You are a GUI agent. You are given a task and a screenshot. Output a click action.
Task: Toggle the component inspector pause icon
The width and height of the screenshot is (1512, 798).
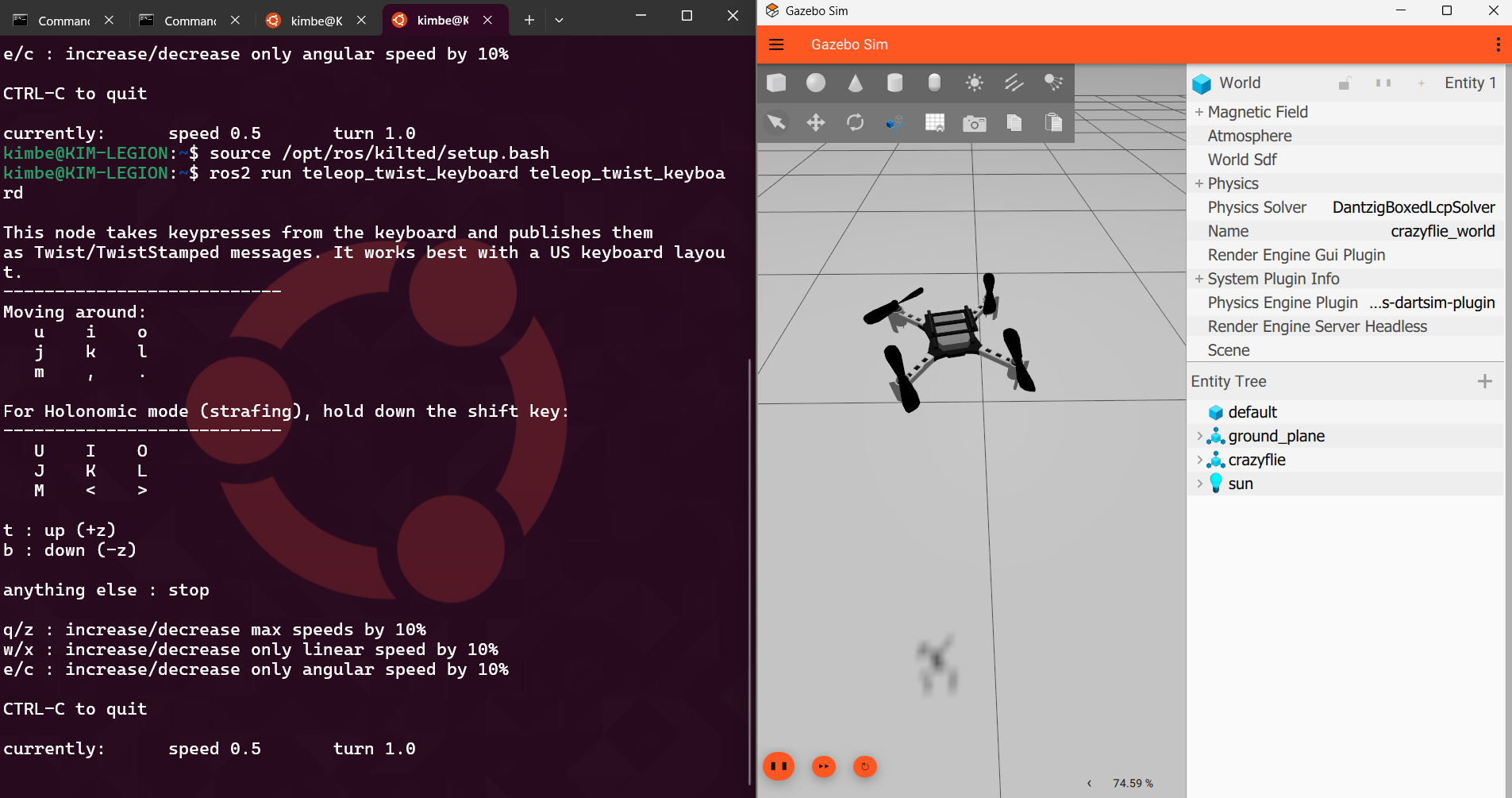tap(1383, 83)
